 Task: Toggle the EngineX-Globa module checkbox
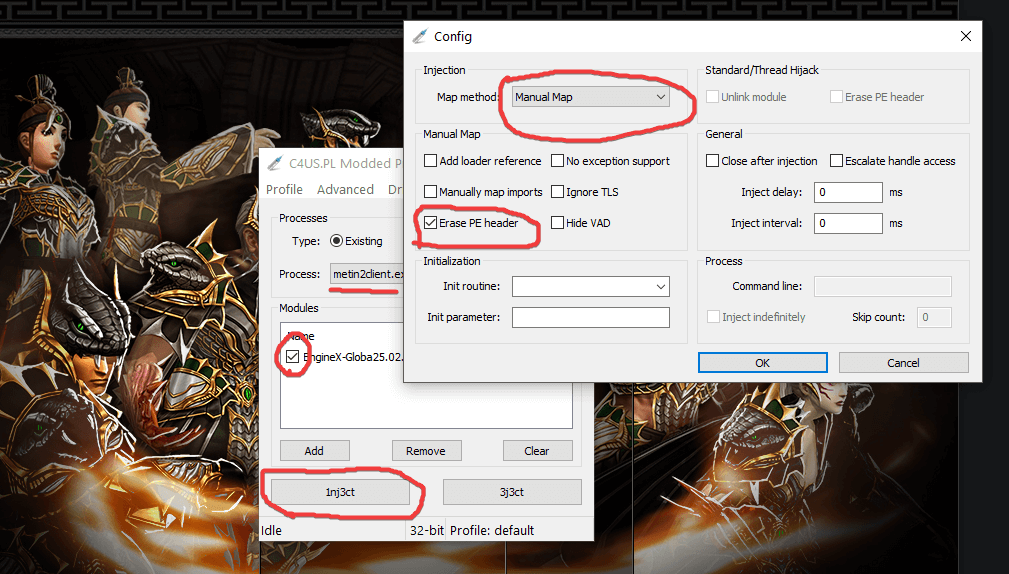[x=293, y=356]
